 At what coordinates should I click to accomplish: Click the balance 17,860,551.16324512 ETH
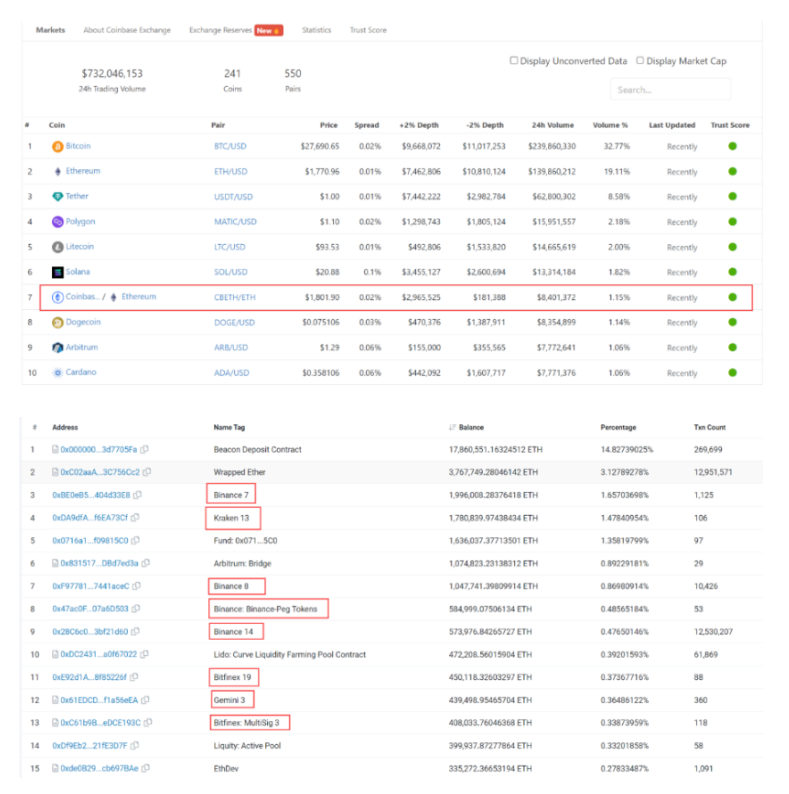[496, 449]
